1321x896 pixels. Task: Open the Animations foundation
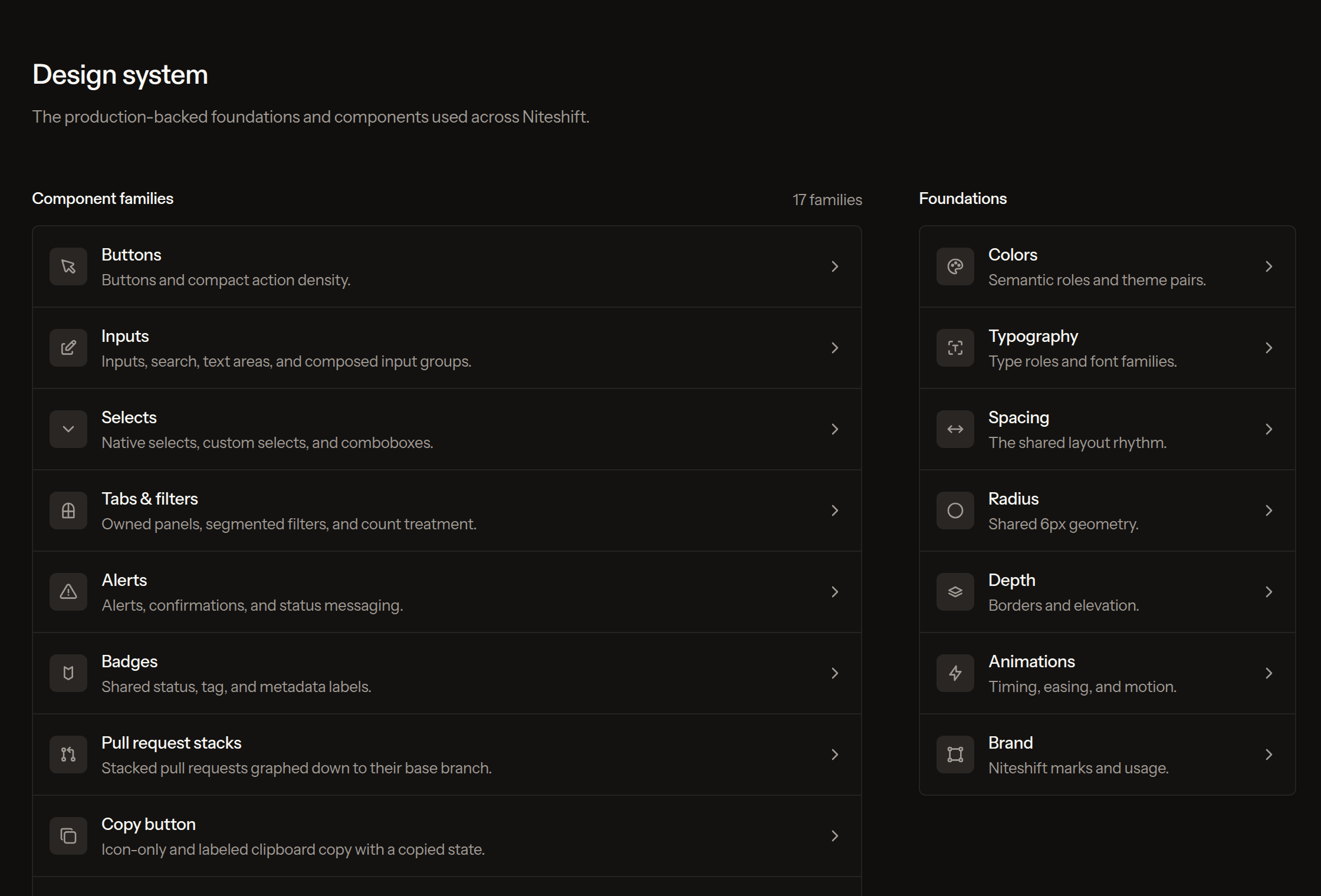point(1108,673)
